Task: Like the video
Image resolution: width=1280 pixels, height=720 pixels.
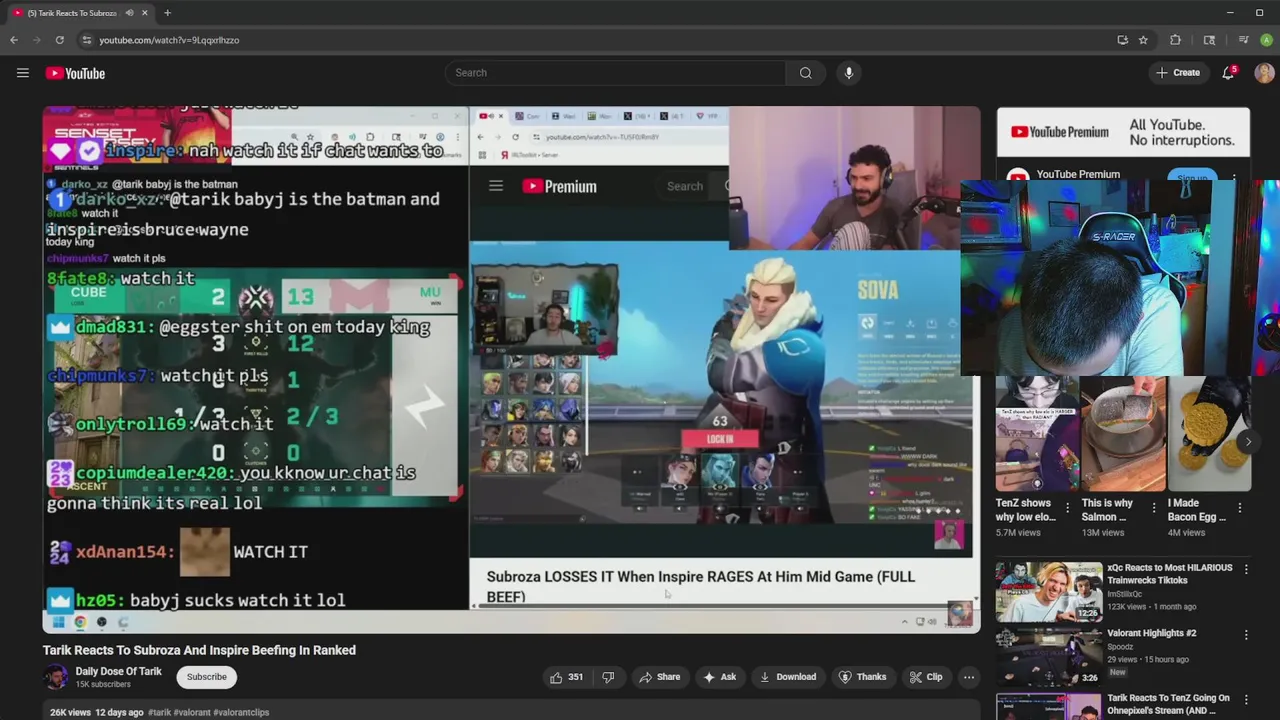Action: (567, 677)
